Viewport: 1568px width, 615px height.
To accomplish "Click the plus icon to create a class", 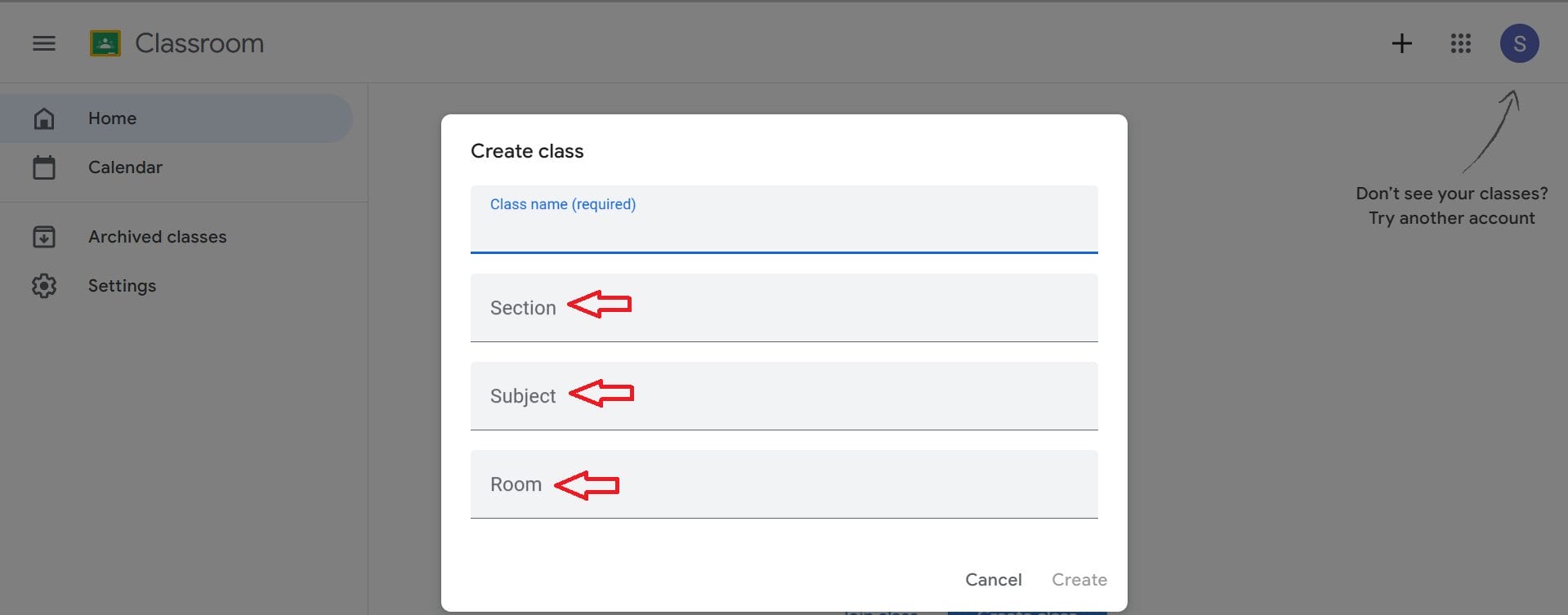I will (1401, 43).
